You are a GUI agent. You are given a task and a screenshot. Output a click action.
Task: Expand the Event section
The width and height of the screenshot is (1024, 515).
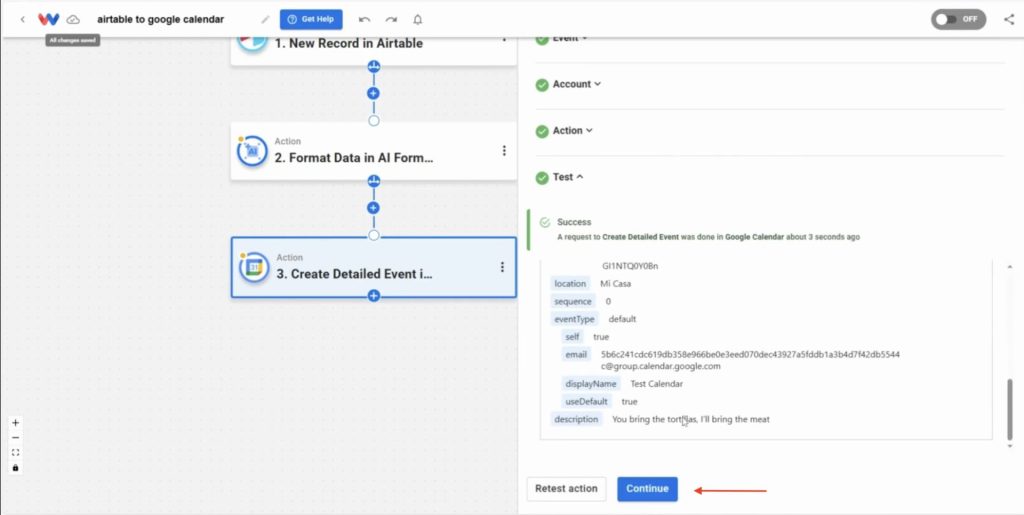(570, 39)
